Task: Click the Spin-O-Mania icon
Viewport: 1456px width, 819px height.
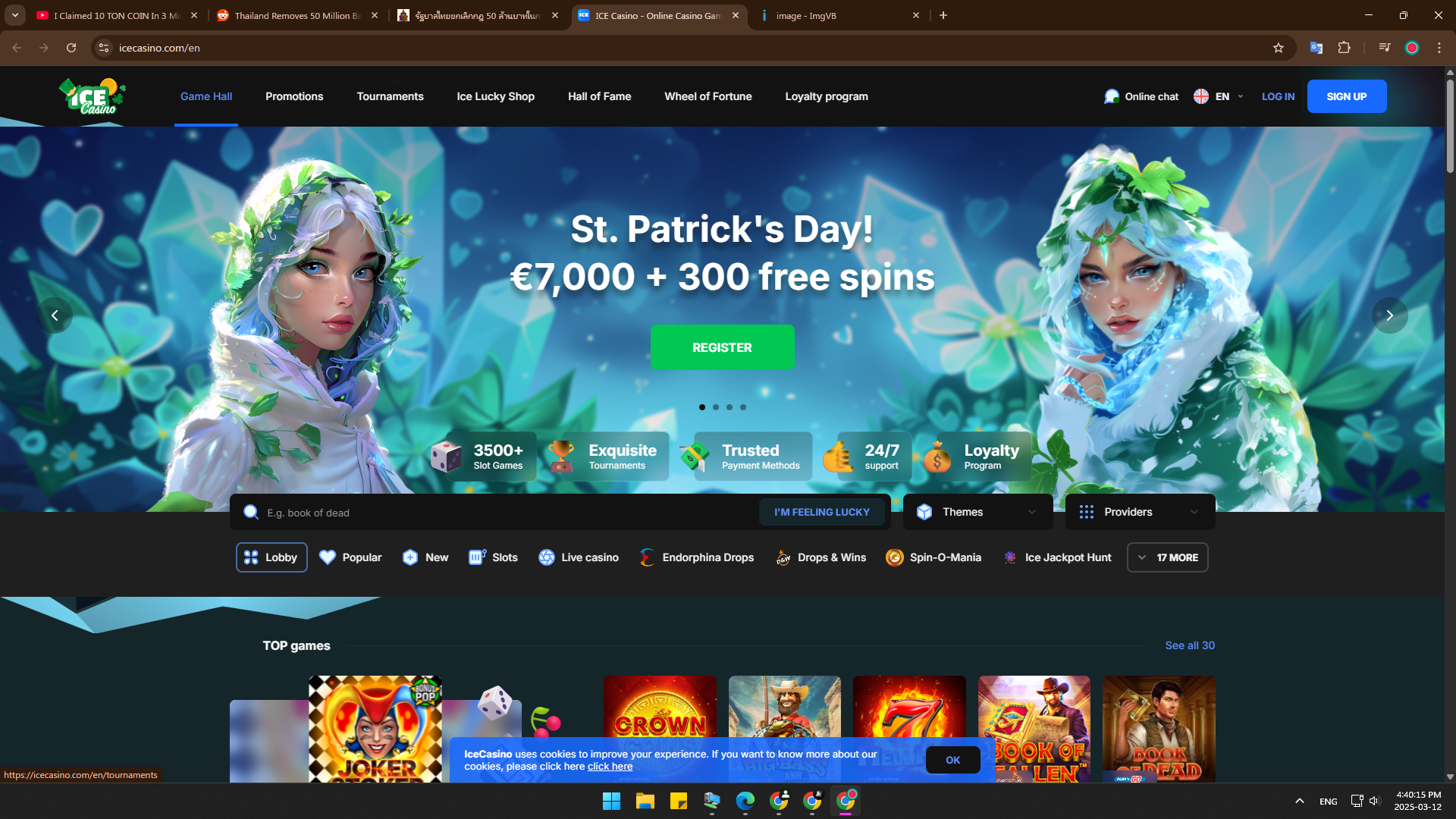Action: [895, 557]
